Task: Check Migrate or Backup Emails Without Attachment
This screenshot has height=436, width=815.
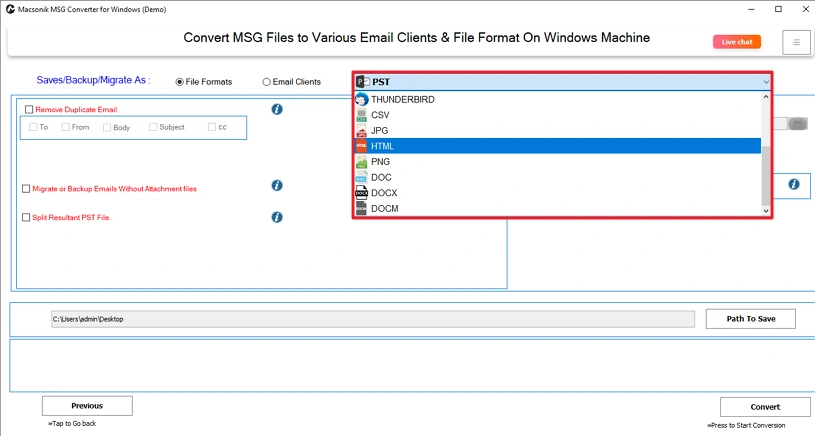Action: (x=26, y=188)
